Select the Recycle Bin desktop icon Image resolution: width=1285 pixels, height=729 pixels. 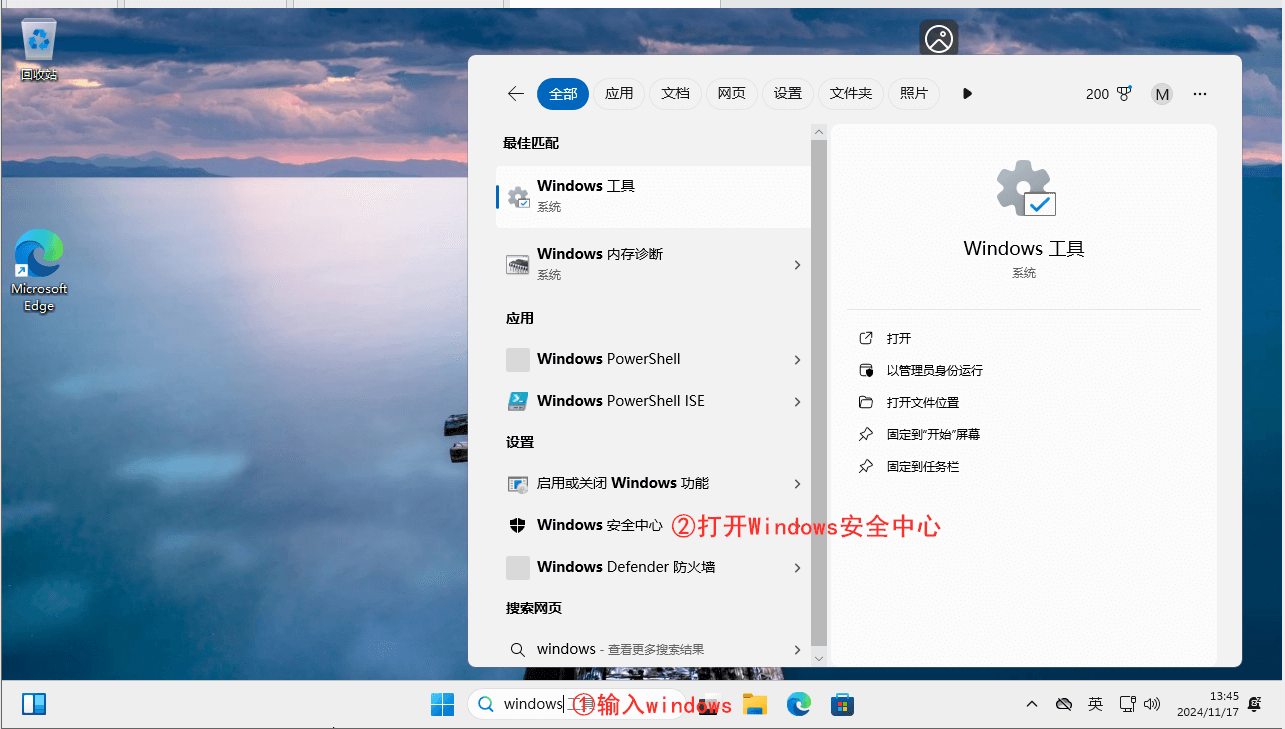pyautogui.click(x=39, y=51)
